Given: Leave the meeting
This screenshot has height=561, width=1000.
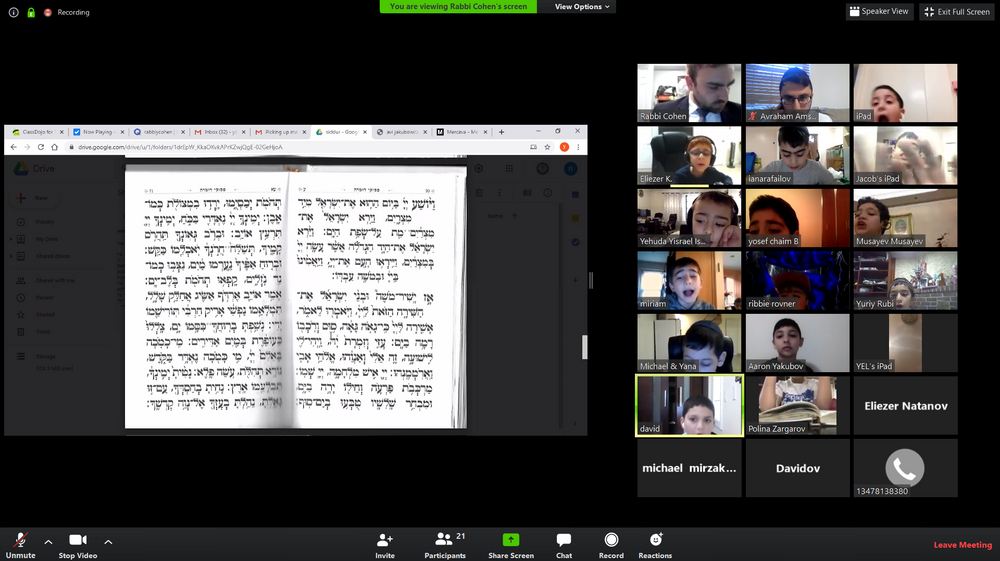Looking at the screenshot, I should coord(962,544).
